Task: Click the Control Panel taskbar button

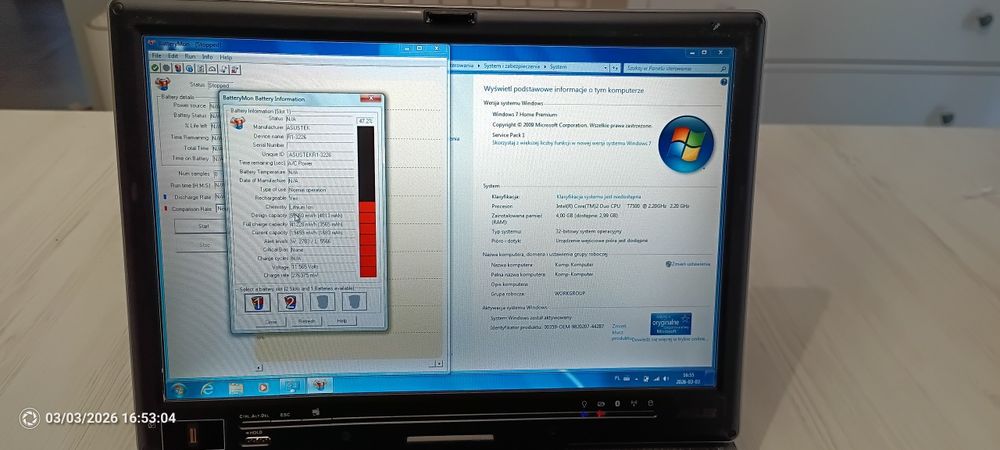Action: [x=292, y=386]
